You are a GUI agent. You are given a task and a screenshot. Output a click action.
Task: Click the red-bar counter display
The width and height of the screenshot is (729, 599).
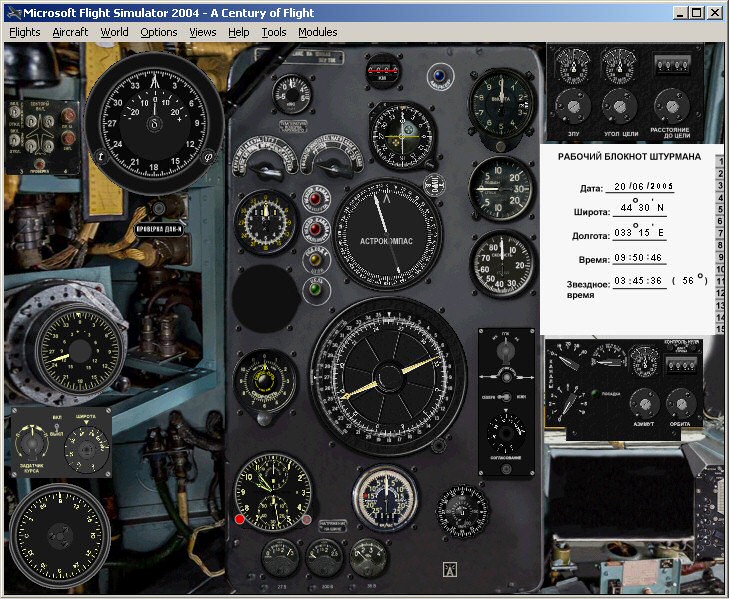383,71
